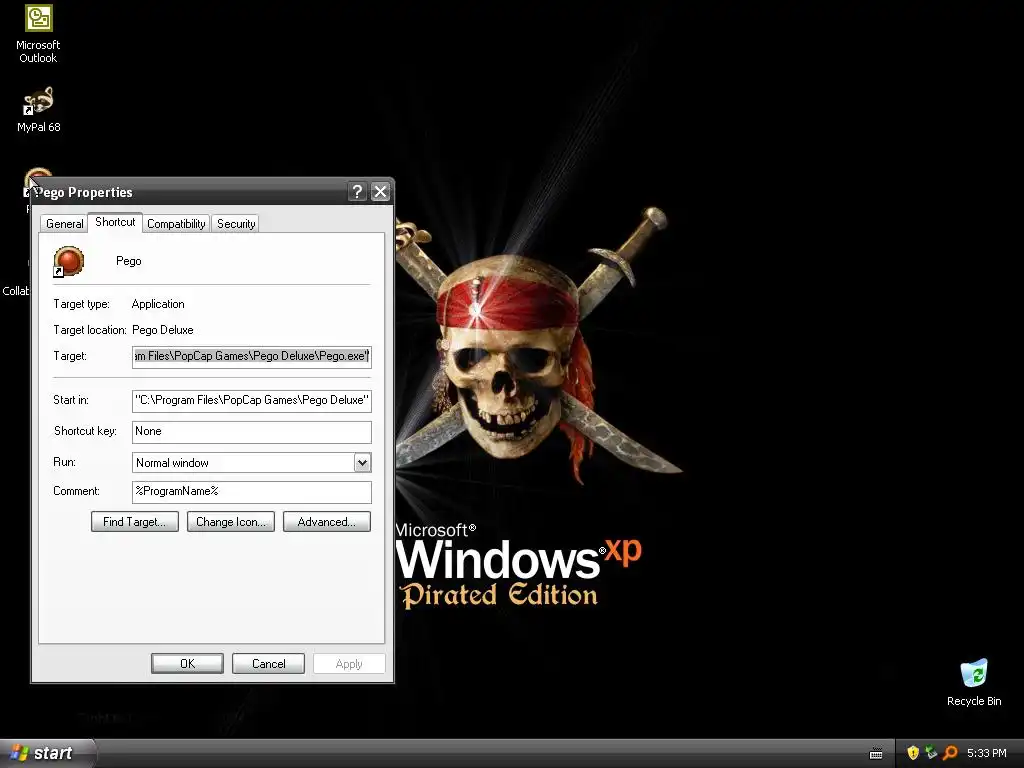Click the Start in input field

[x=251, y=400]
